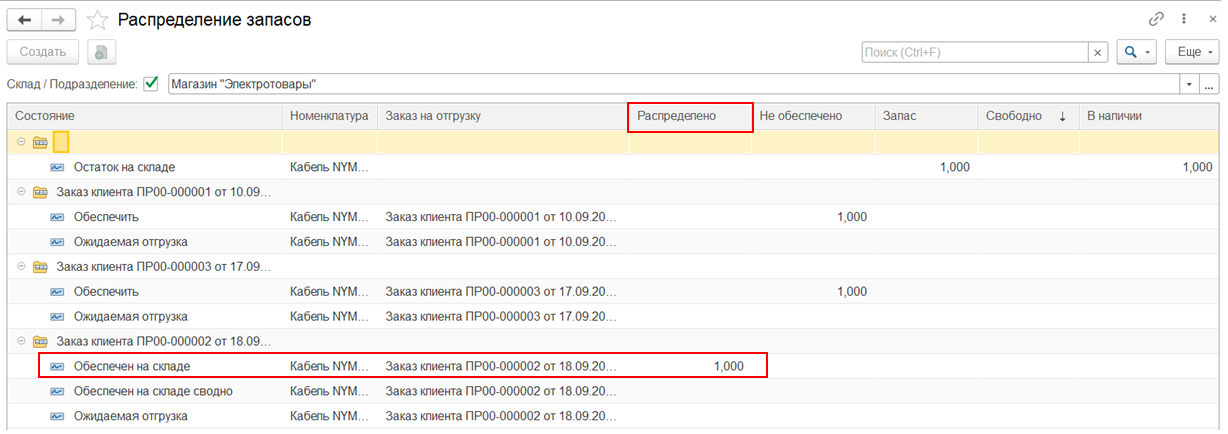Sort by the В наличии column header
The image size is (1228, 434).
click(1149, 116)
